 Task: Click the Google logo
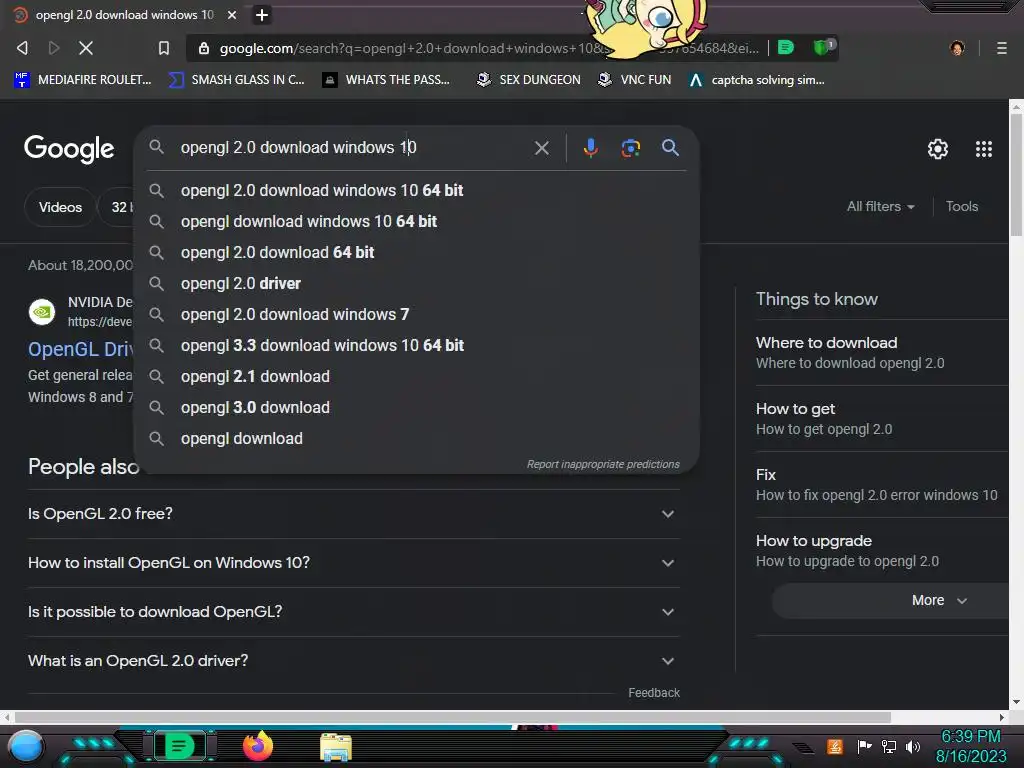click(69, 149)
